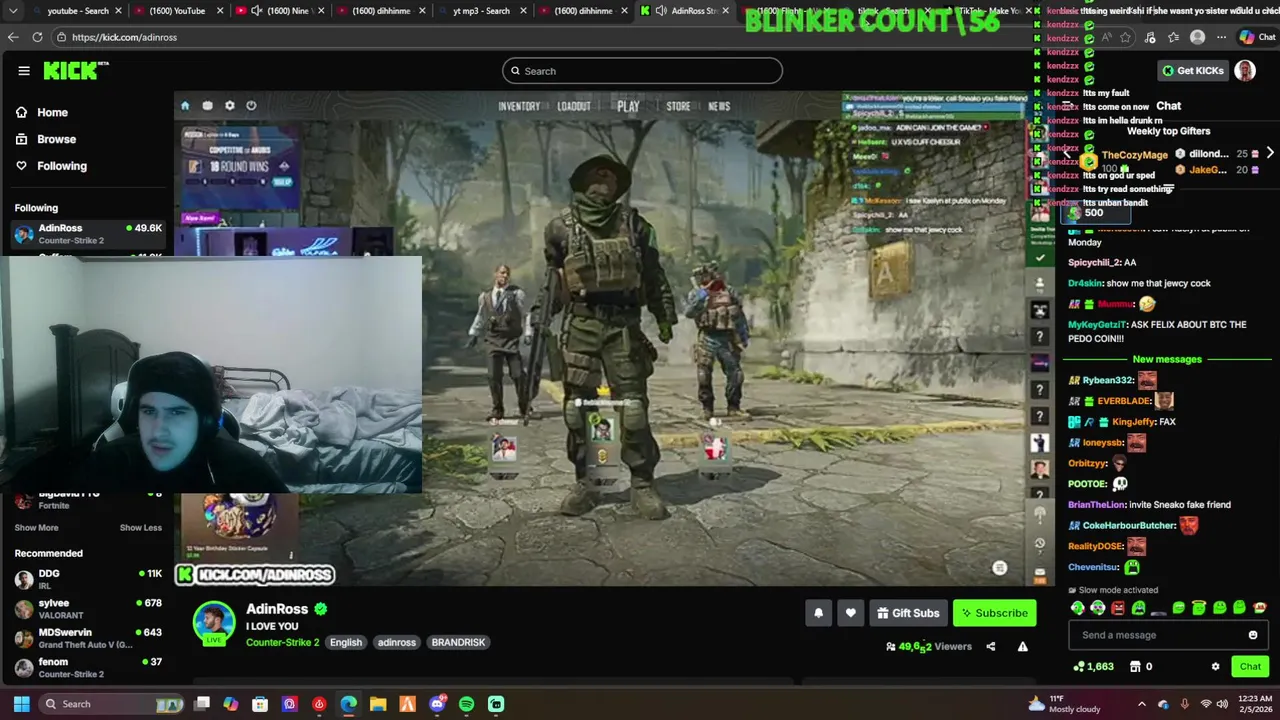Viewport: 1280px width, 720px height.
Task: Switch to the youtube - Search tab
Action: coord(77,11)
